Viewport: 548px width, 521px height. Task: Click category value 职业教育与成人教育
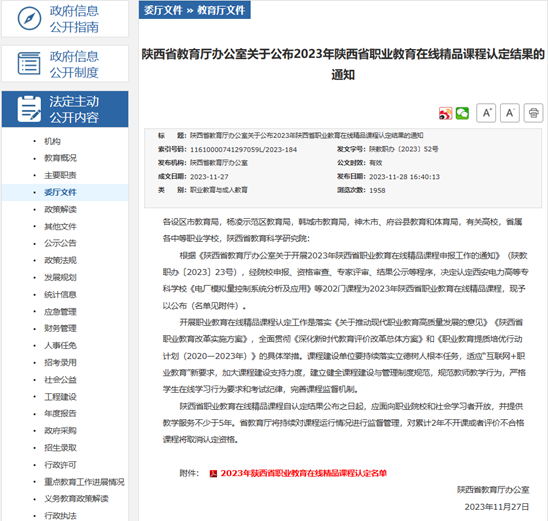click(219, 190)
